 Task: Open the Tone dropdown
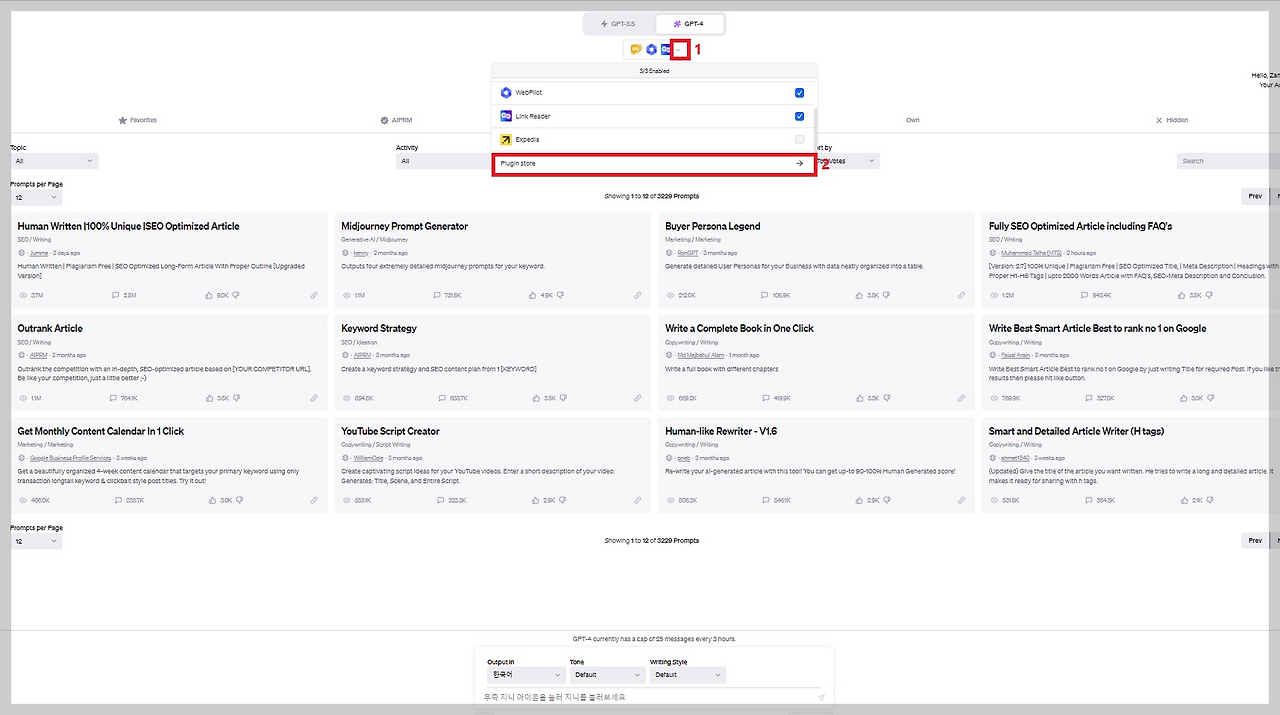coord(607,675)
